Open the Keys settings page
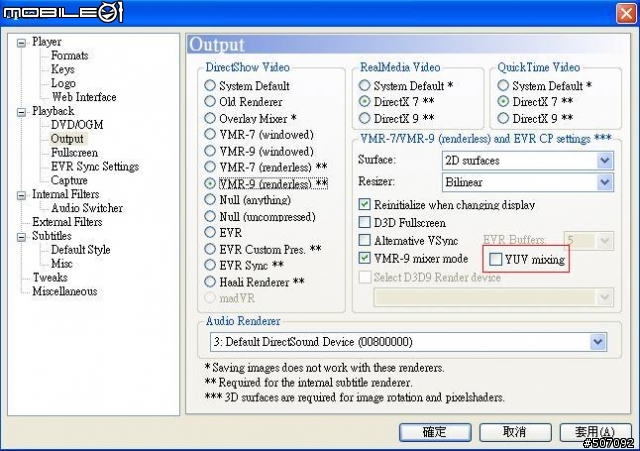Viewport: 640px width, 451px height. [62, 69]
